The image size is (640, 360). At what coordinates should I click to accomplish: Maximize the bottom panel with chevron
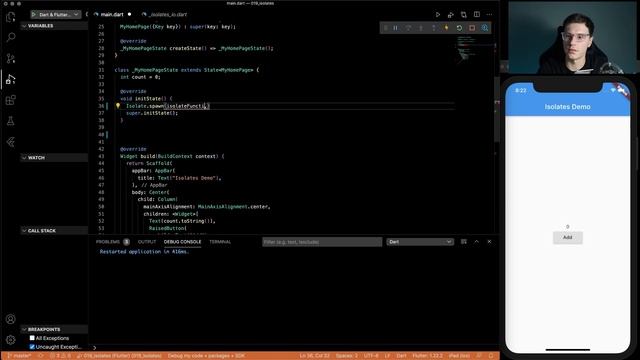pyautogui.click(x=476, y=242)
